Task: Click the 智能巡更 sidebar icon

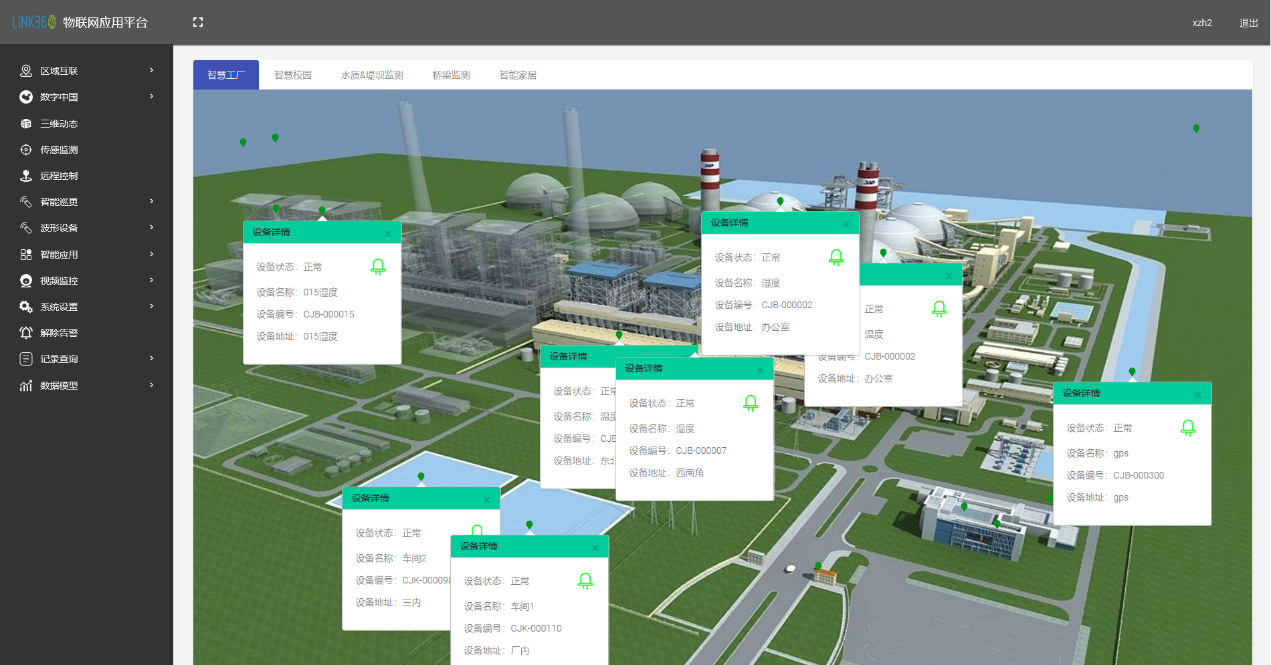Action: tap(26, 202)
